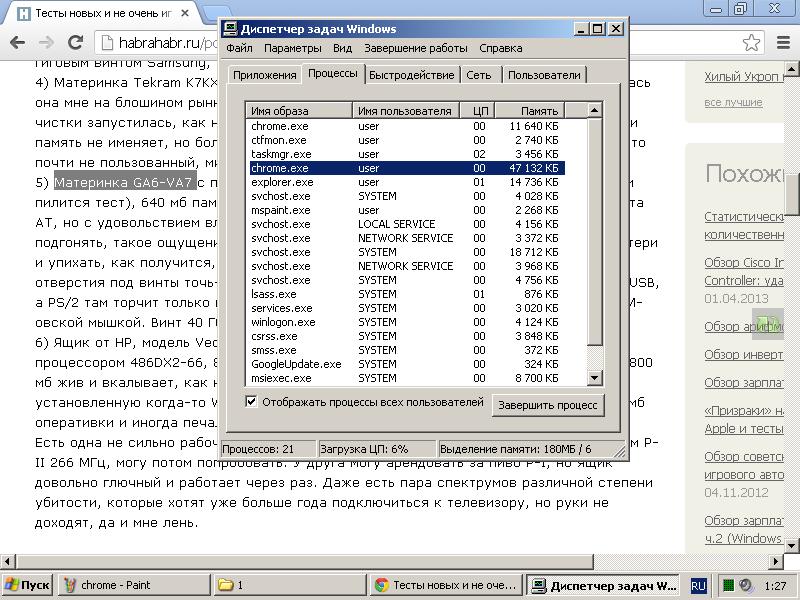The height and width of the screenshot is (600, 800).
Task: Click Chrome page scroll up arrow
Action: click(x=791, y=68)
